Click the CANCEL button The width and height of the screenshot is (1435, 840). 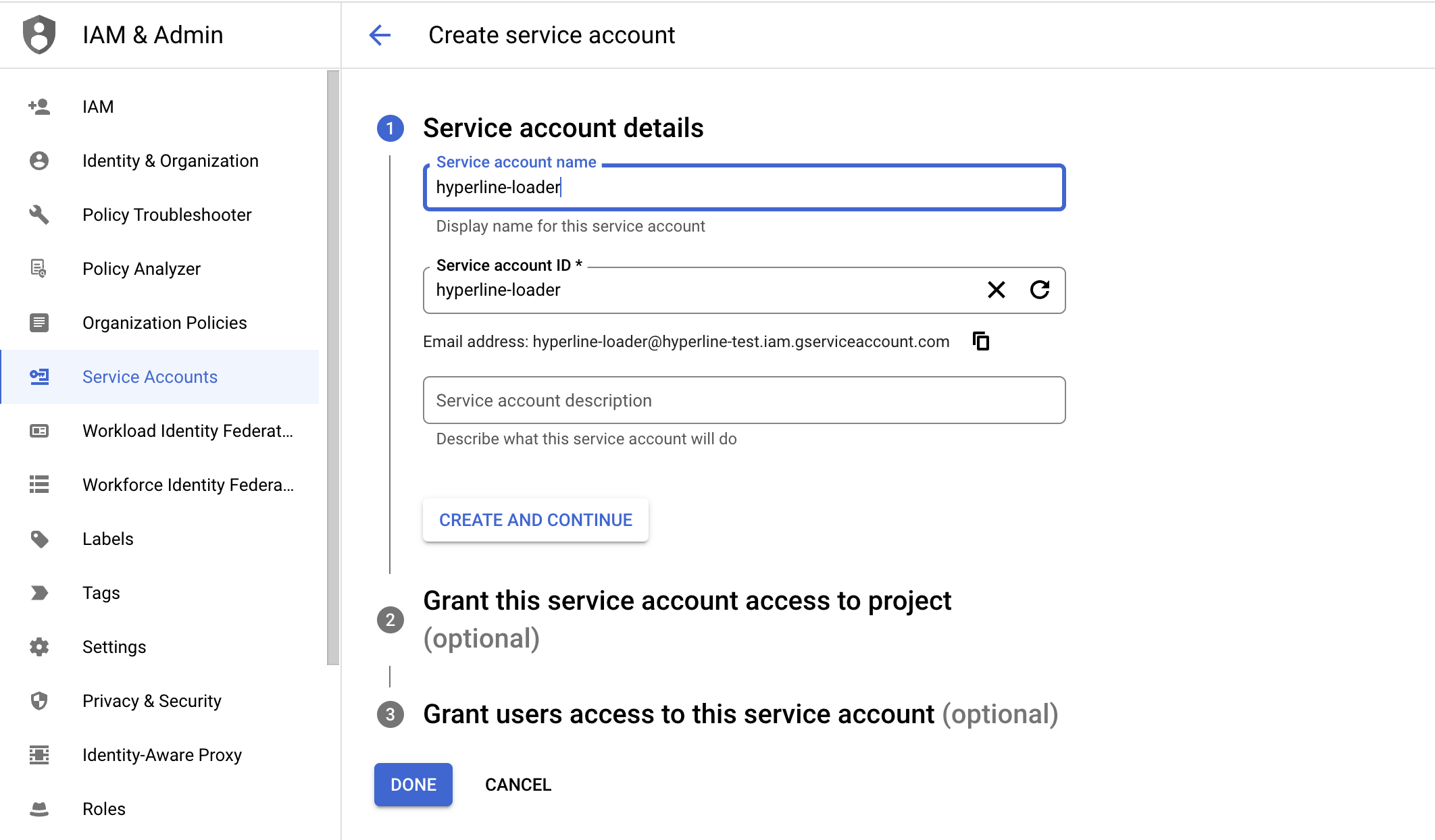[518, 785]
